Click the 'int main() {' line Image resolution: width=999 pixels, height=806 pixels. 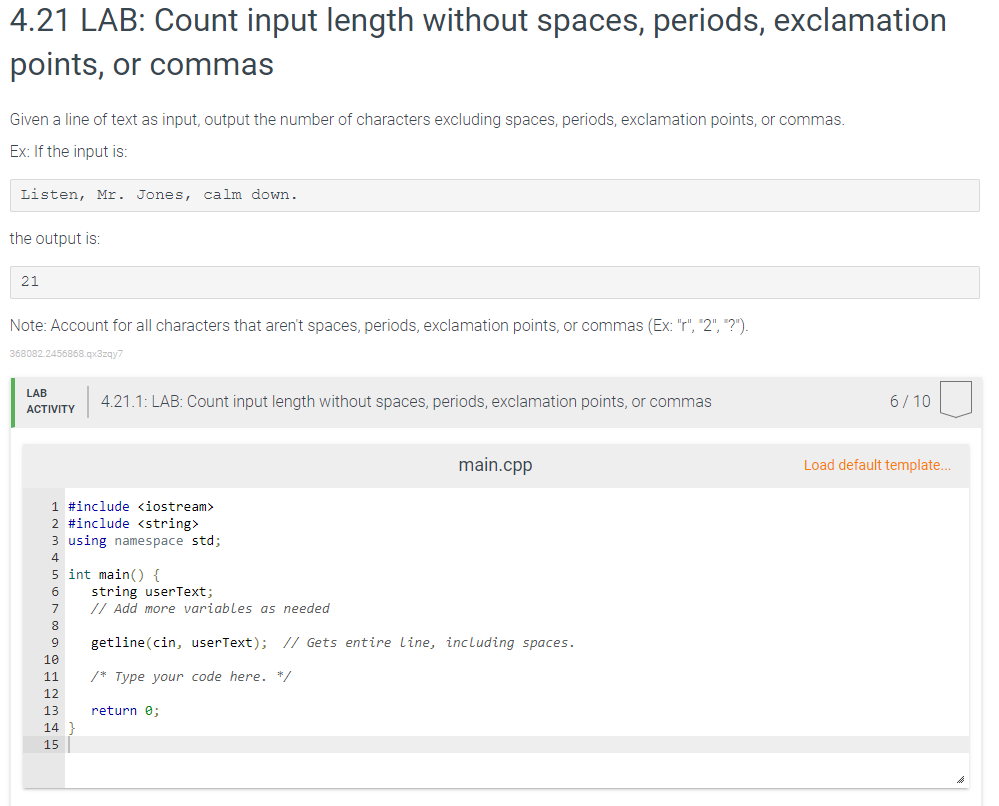pyautogui.click(x=114, y=575)
